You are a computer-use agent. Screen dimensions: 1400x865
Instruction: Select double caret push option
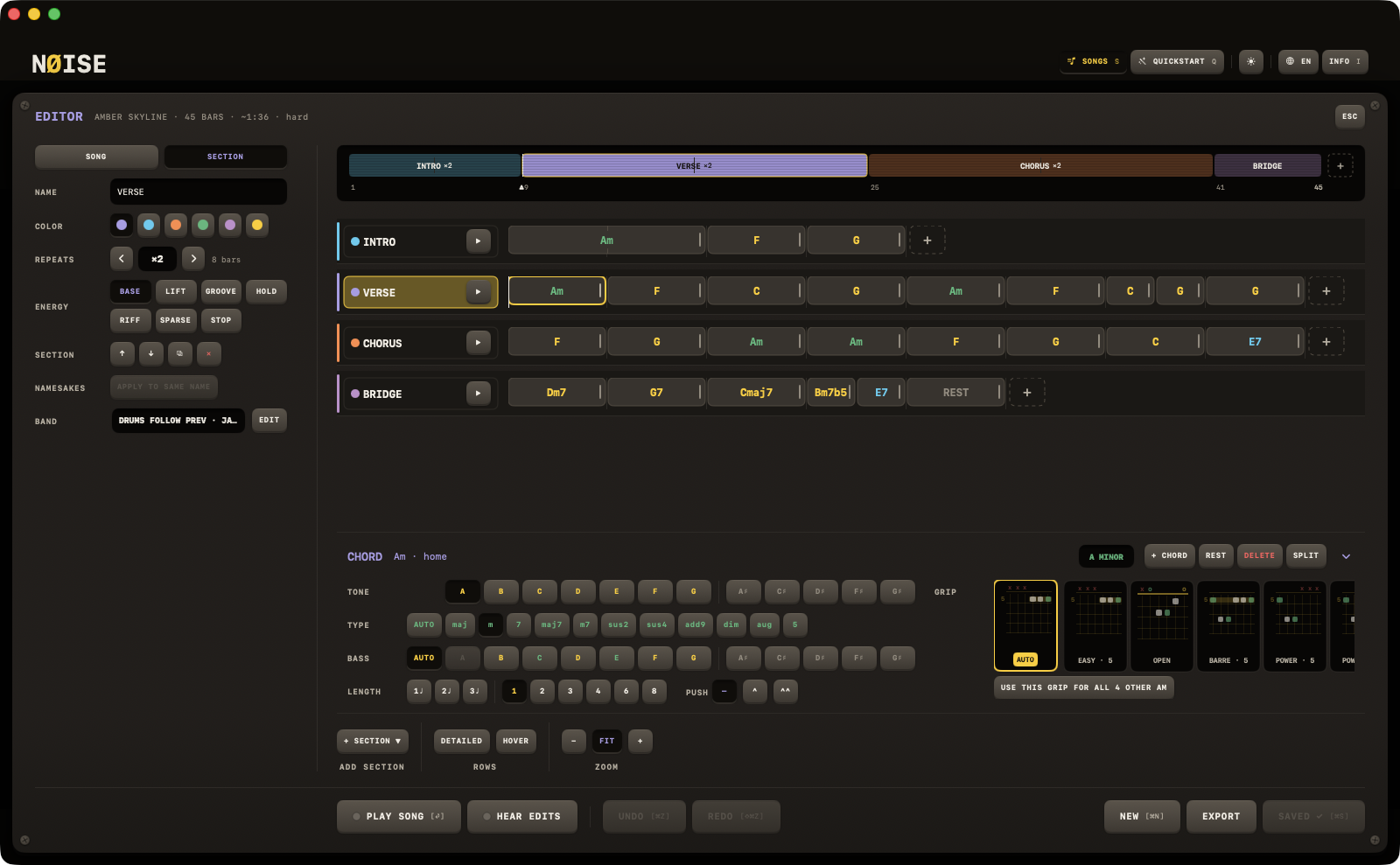[x=785, y=691]
